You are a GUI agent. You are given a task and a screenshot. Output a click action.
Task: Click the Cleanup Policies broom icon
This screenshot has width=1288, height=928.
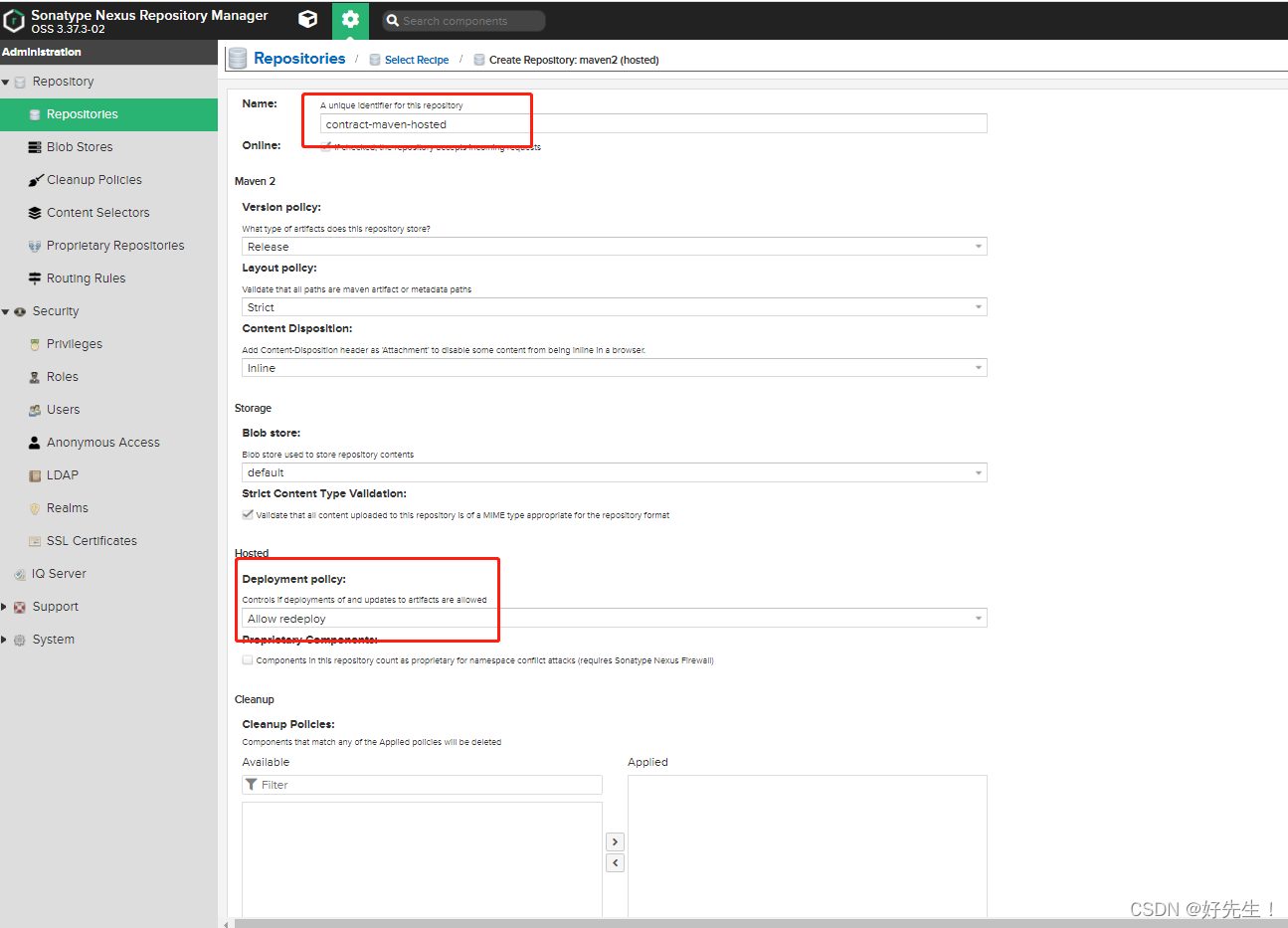click(35, 180)
